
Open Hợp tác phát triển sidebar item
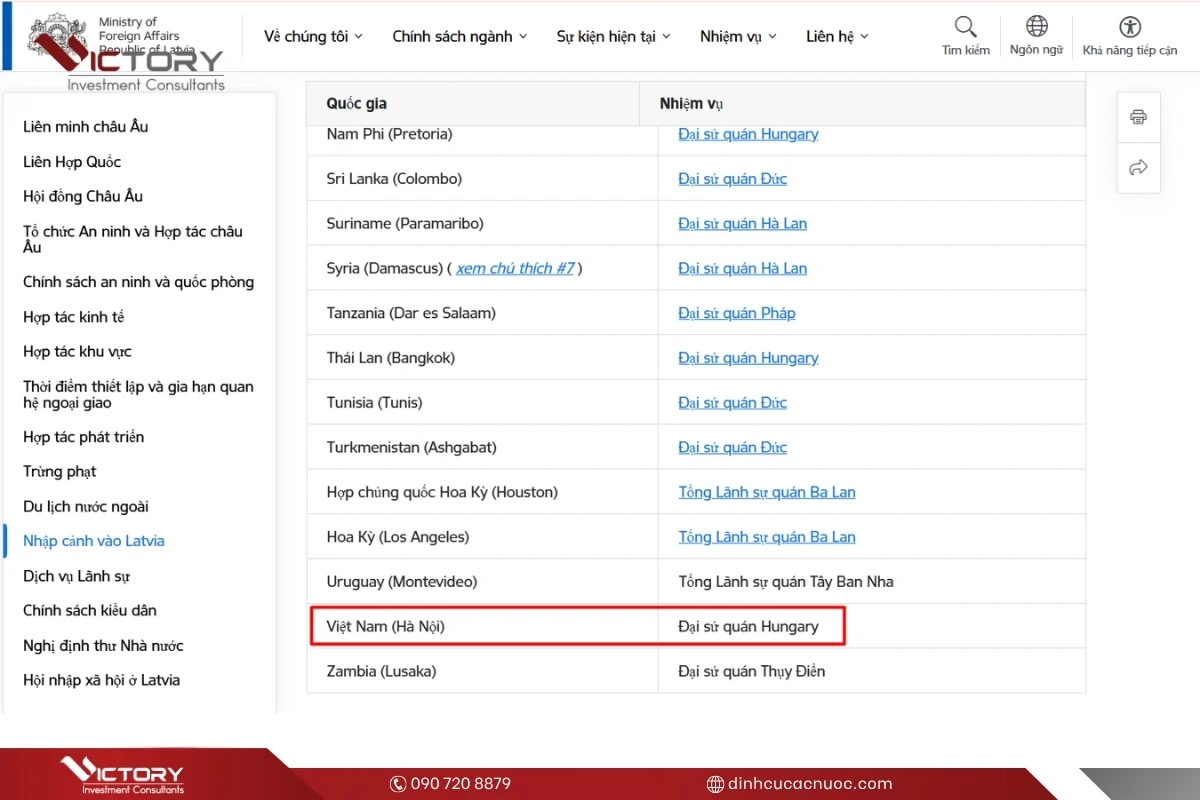pyautogui.click(x=84, y=437)
